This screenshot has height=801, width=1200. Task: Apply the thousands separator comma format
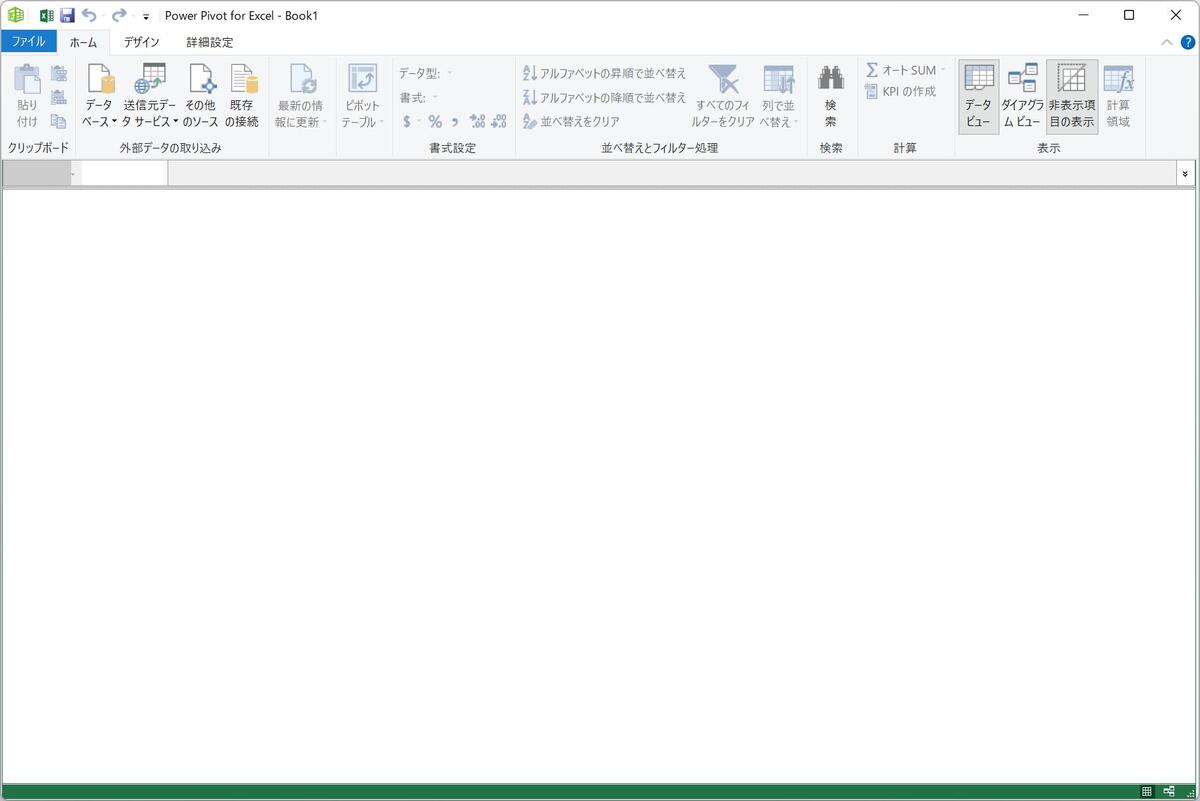tap(455, 121)
